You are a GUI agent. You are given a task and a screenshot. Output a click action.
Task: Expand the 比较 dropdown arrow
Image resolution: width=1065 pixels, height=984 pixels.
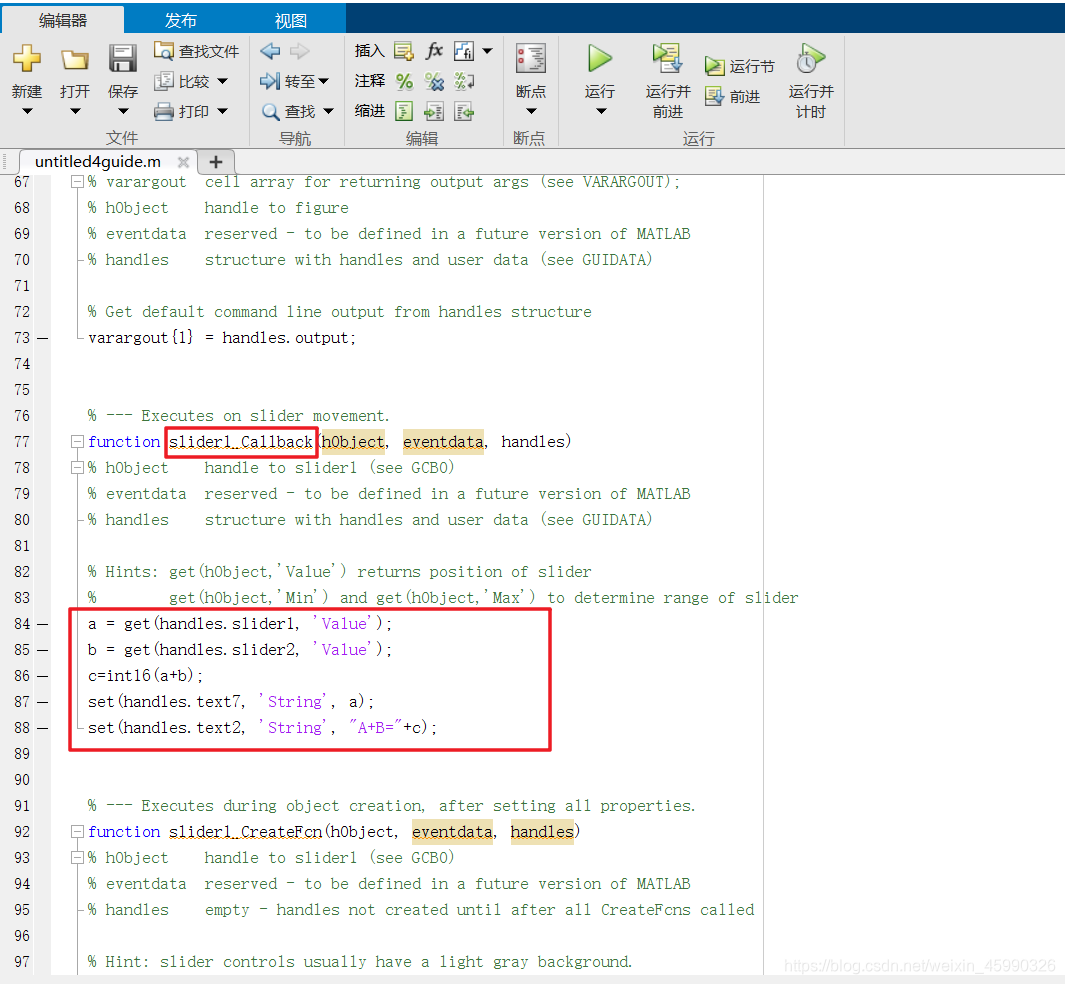[222, 81]
